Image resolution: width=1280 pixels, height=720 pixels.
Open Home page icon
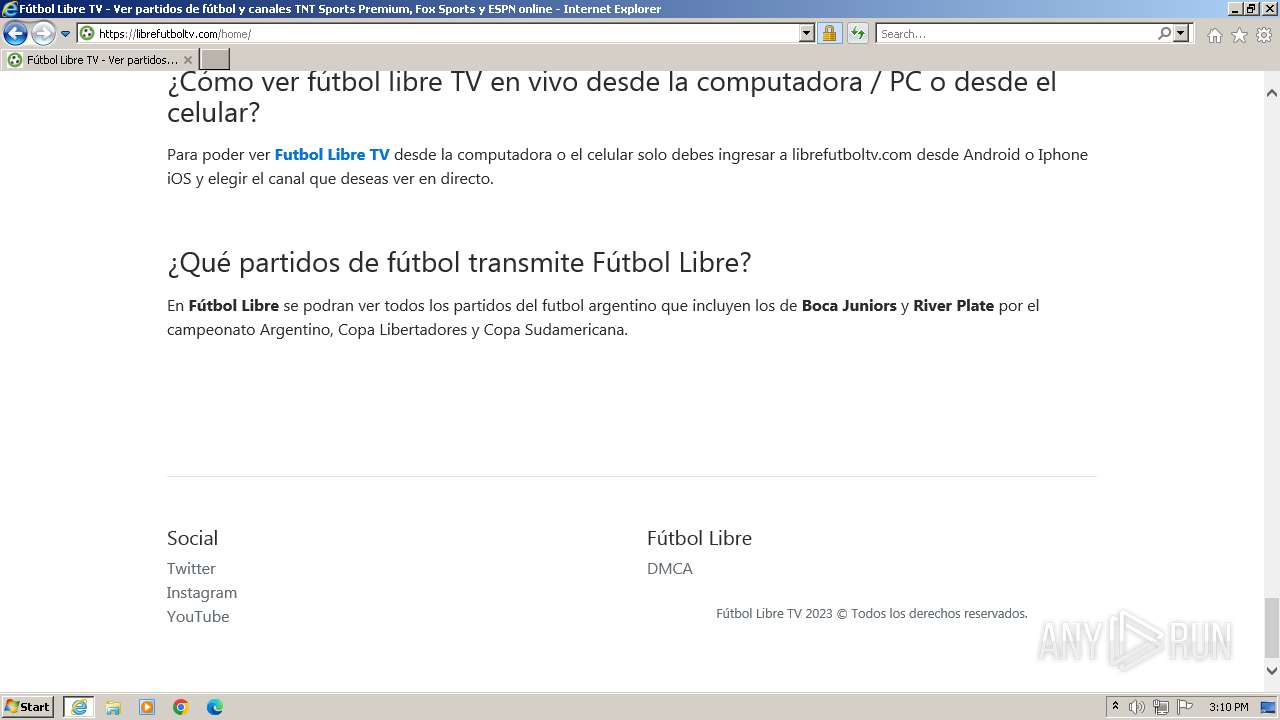point(1214,35)
